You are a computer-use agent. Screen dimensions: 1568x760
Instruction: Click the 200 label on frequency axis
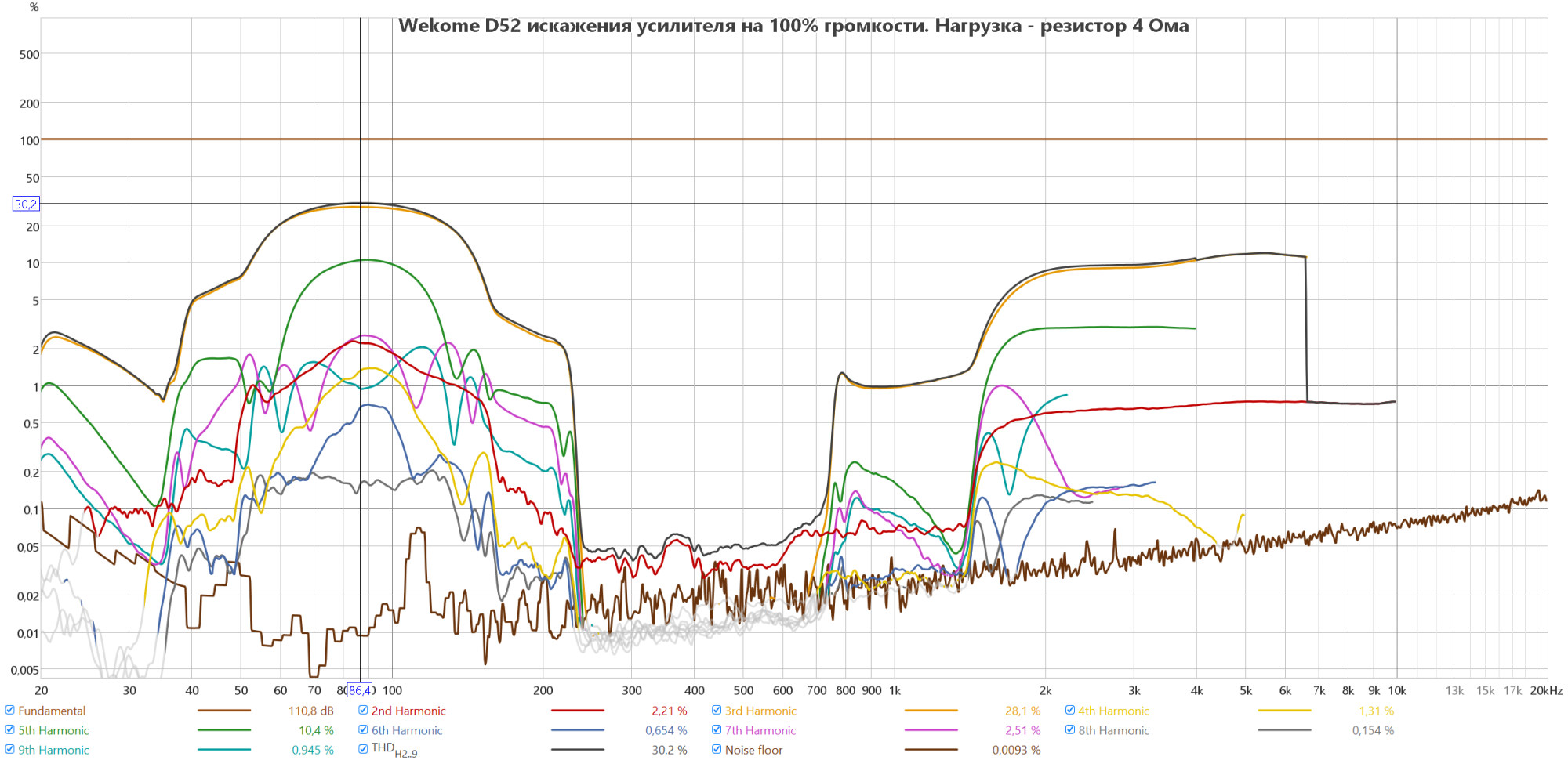543,690
